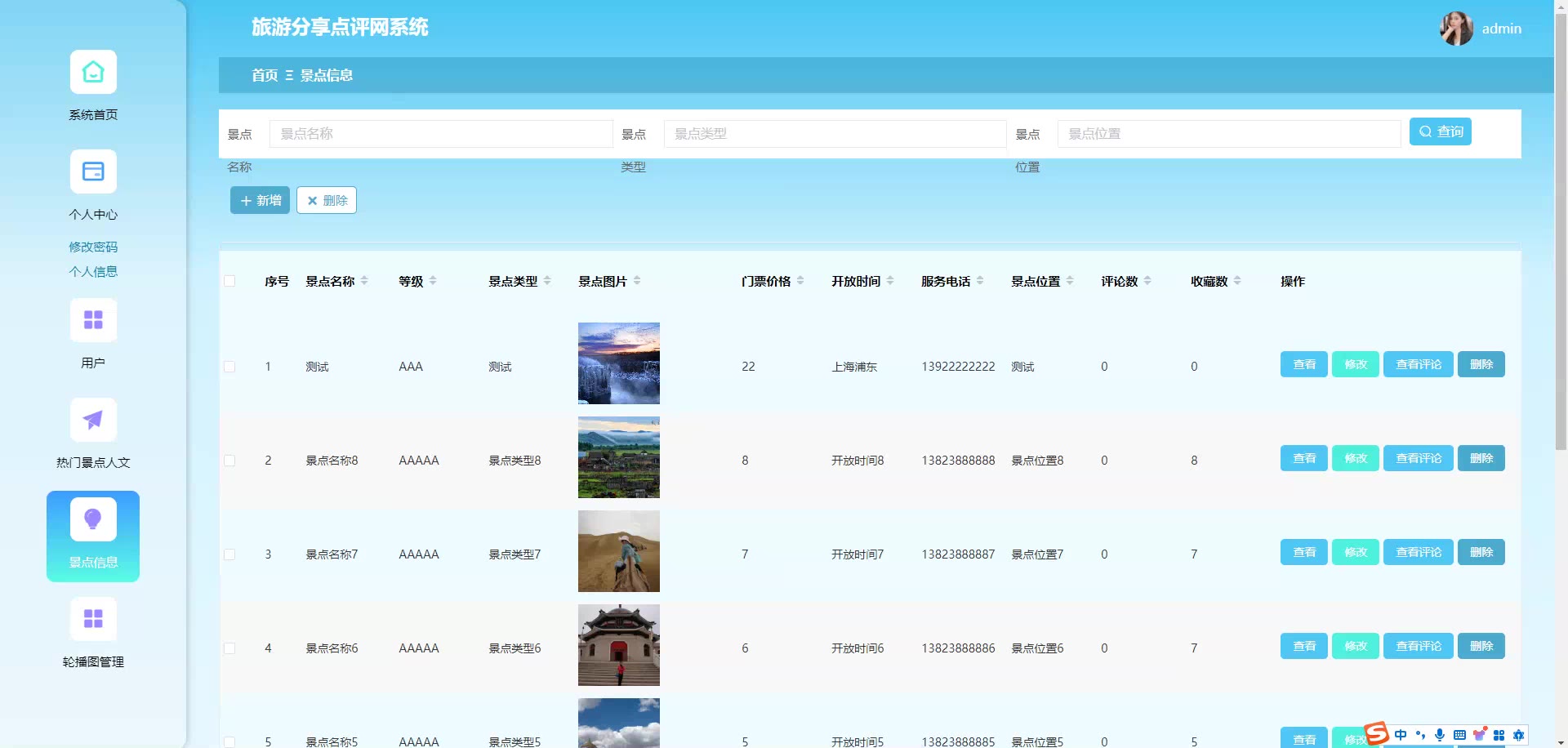Sort the table by 门票价格

(800, 281)
